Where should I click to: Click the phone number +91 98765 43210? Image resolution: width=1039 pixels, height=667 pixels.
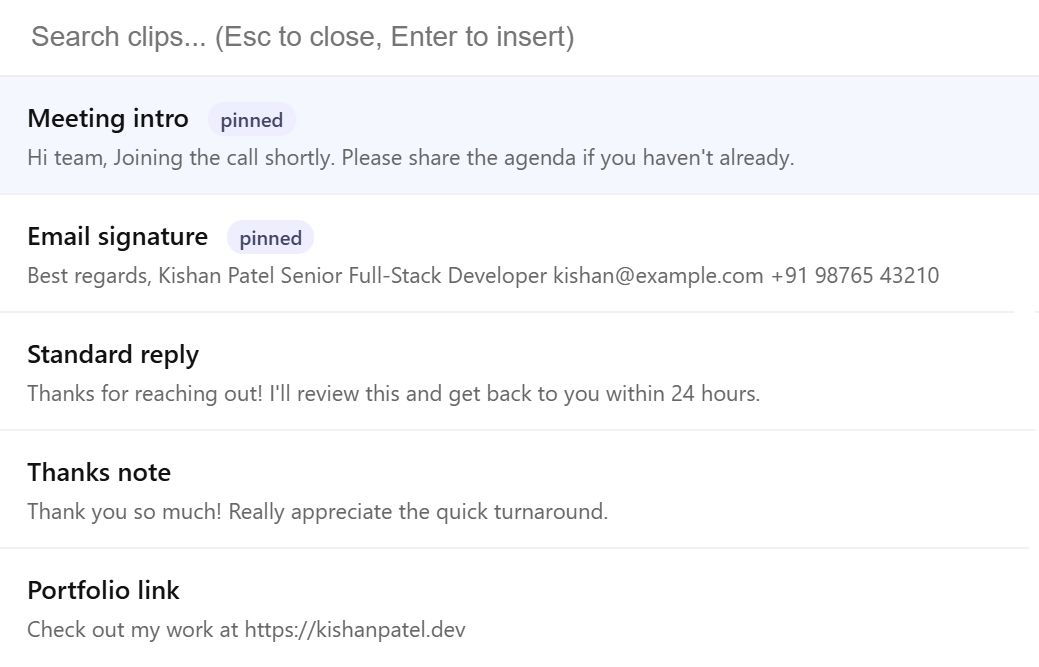click(x=855, y=276)
